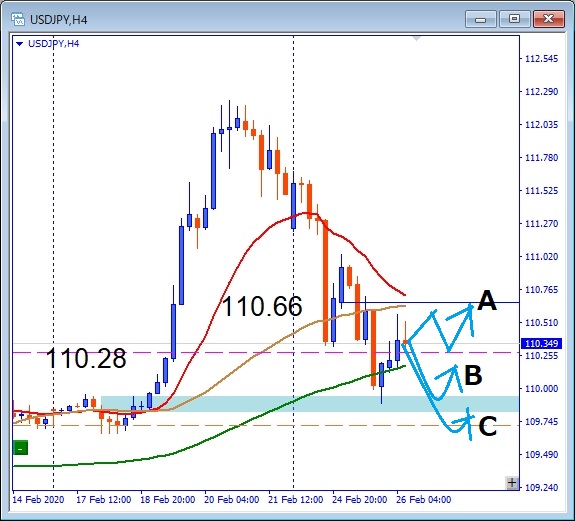Click the 111.780 price scale value
575x521 pixels.
click(x=542, y=158)
